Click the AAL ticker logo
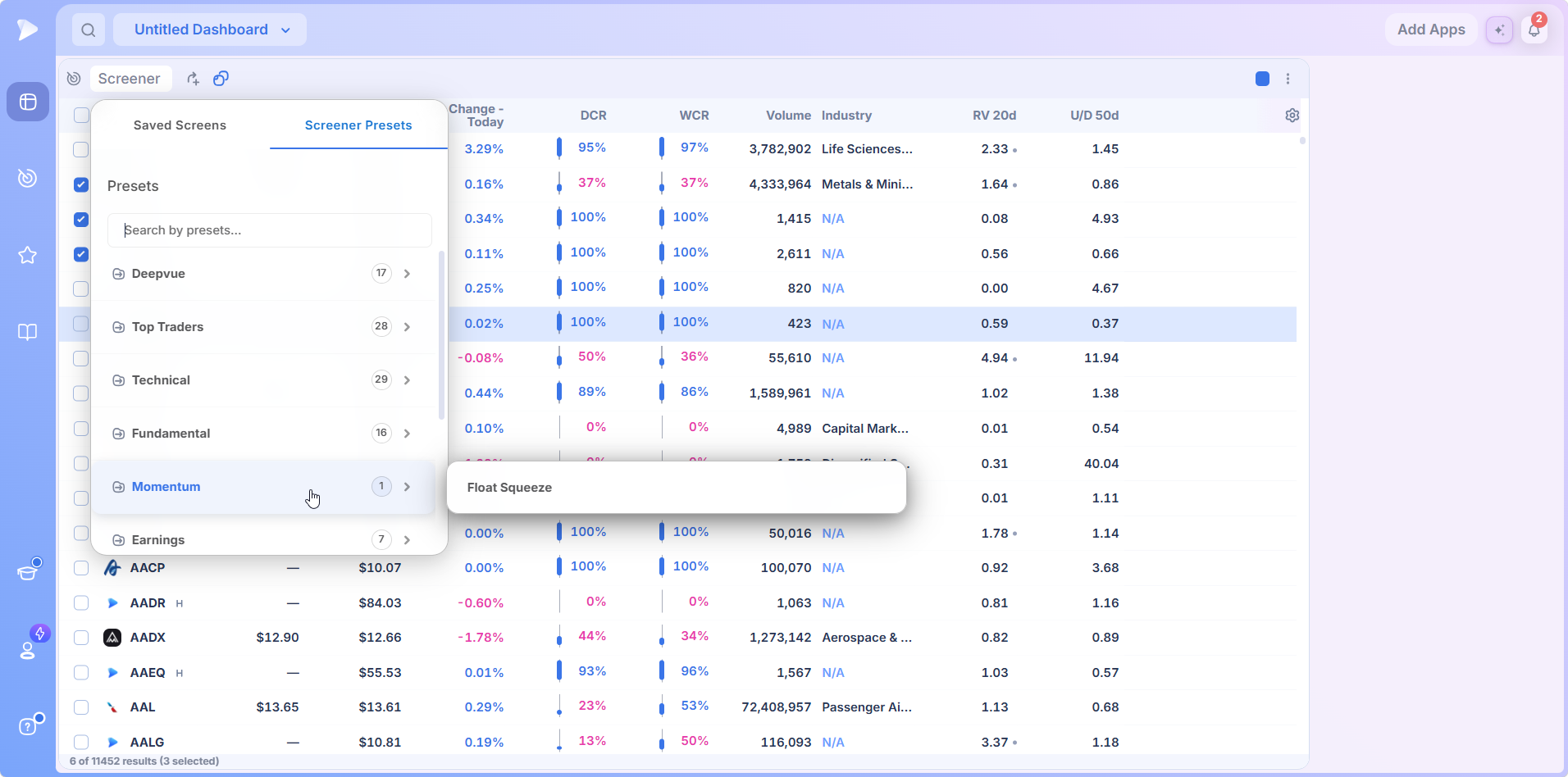This screenshot has height=777, width=1568. pyautogui.click(x=112, y=707)
